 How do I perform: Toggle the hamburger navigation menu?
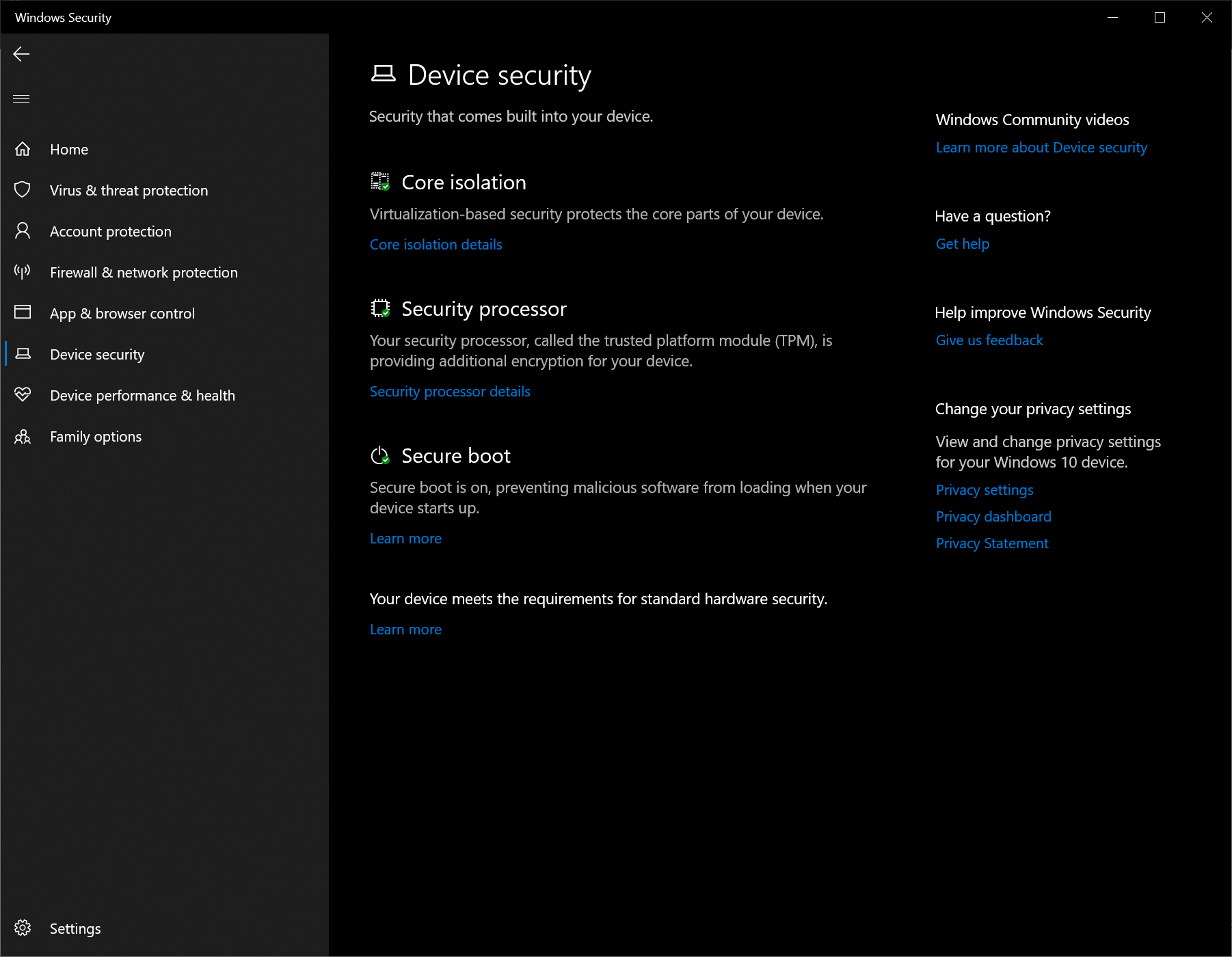(21, 98)
